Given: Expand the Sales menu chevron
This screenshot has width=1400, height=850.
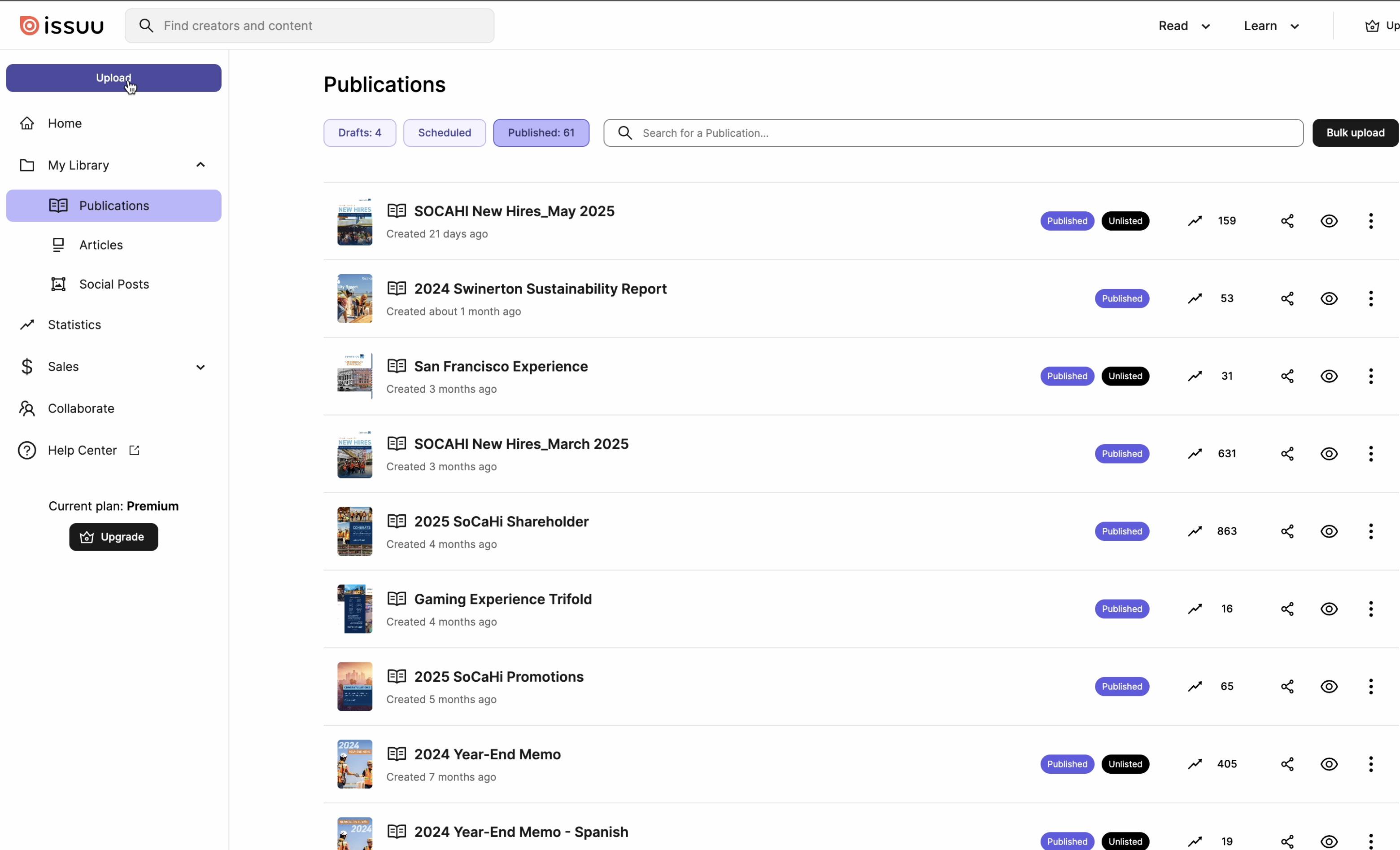Looking at the screenshot, I should tap(200, 367).
